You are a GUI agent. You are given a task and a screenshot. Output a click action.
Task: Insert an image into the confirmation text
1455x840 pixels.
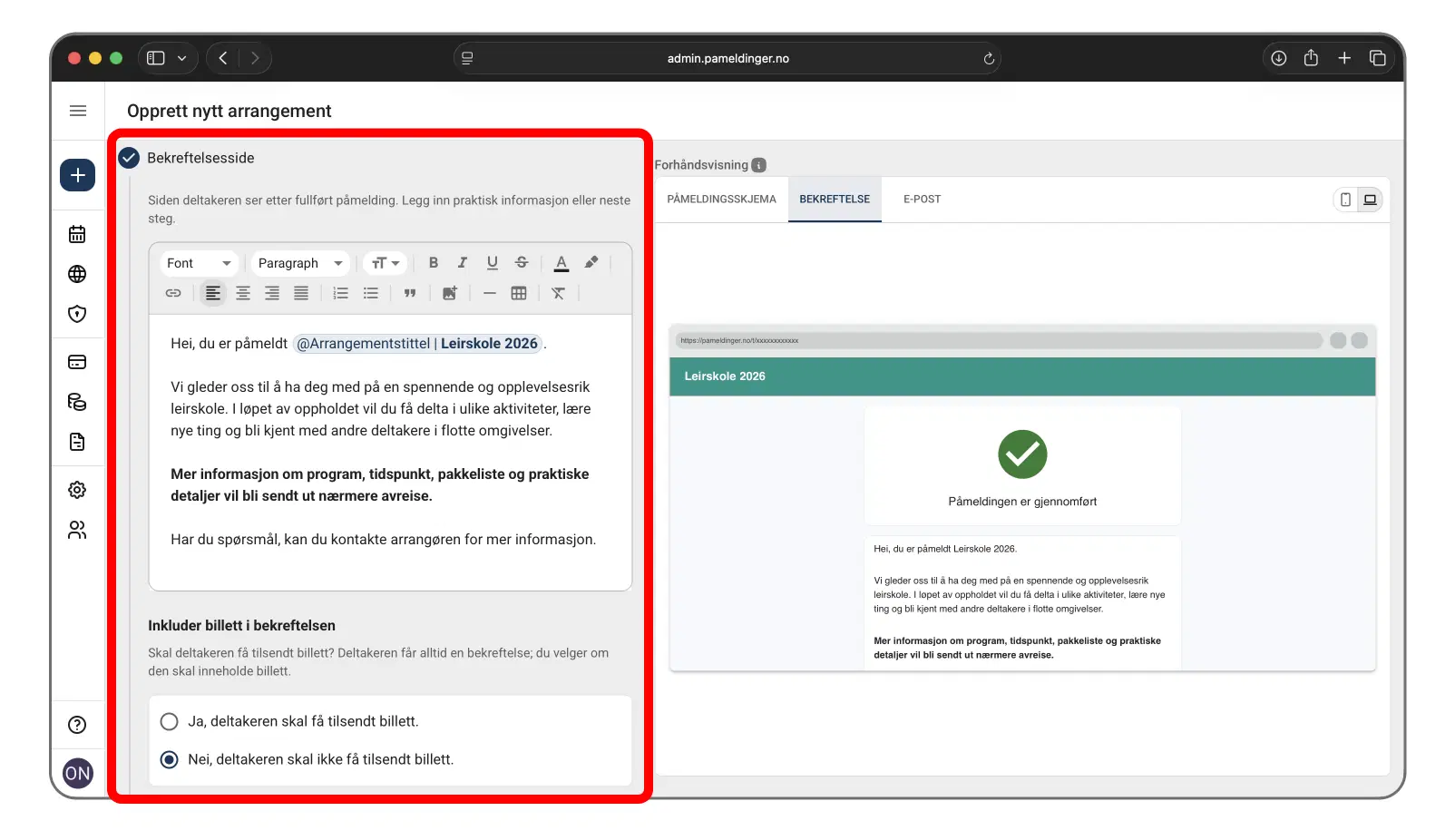pyautogui.click(x=449, y=293)
